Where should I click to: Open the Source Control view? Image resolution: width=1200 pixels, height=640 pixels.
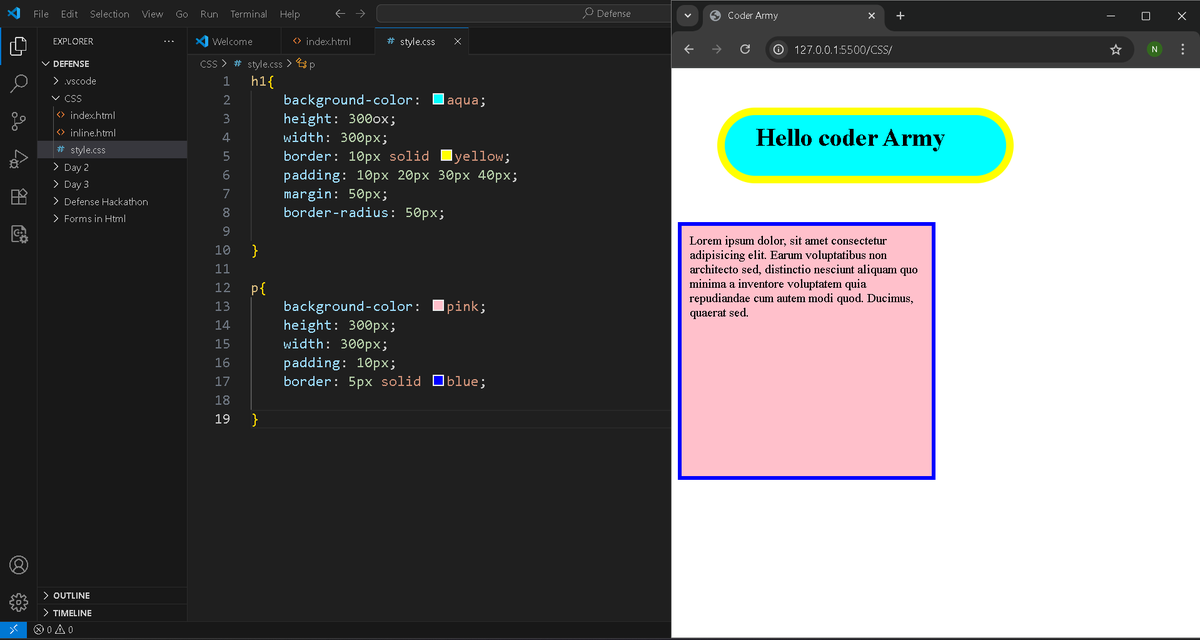click(x=18, y=122)
